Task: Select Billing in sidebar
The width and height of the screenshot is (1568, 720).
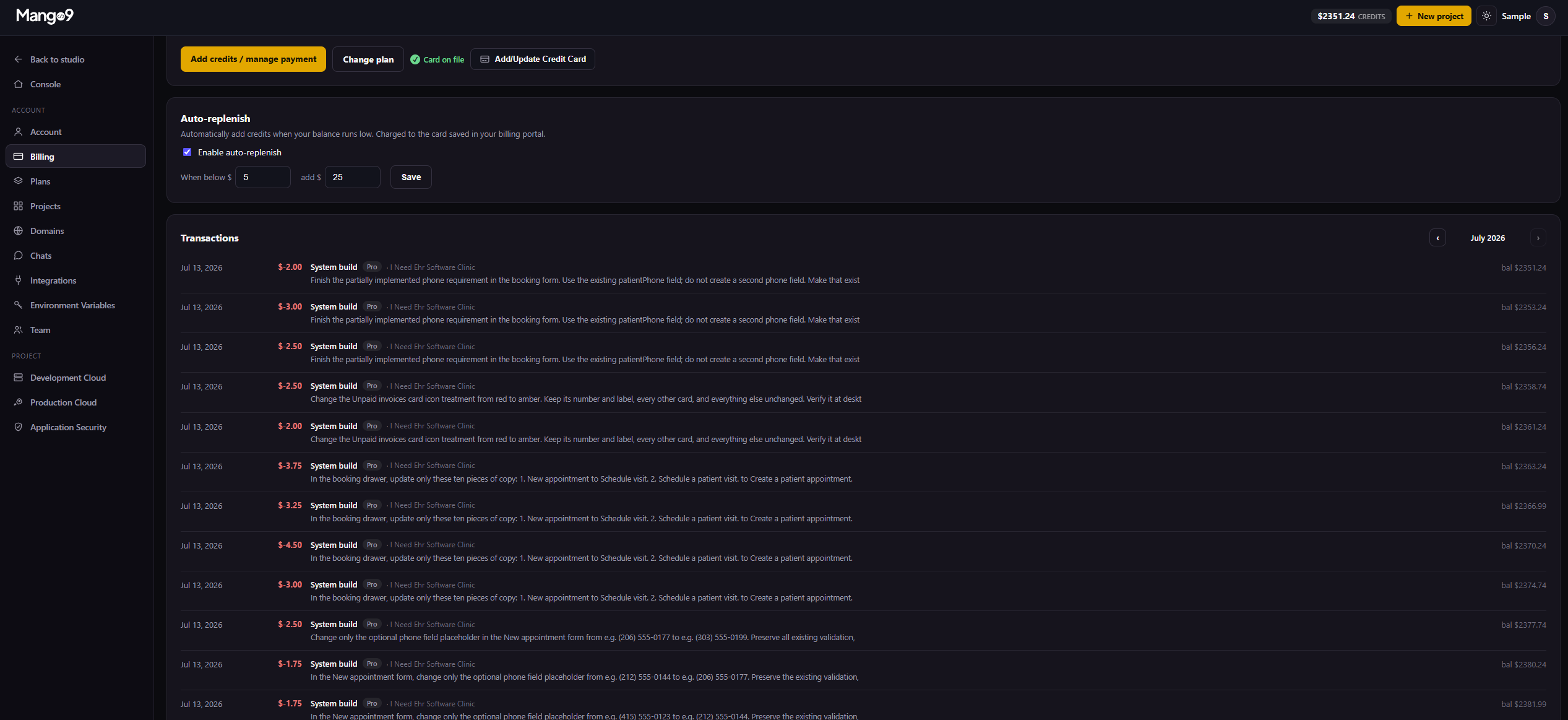Action: [x=75, y=157]
